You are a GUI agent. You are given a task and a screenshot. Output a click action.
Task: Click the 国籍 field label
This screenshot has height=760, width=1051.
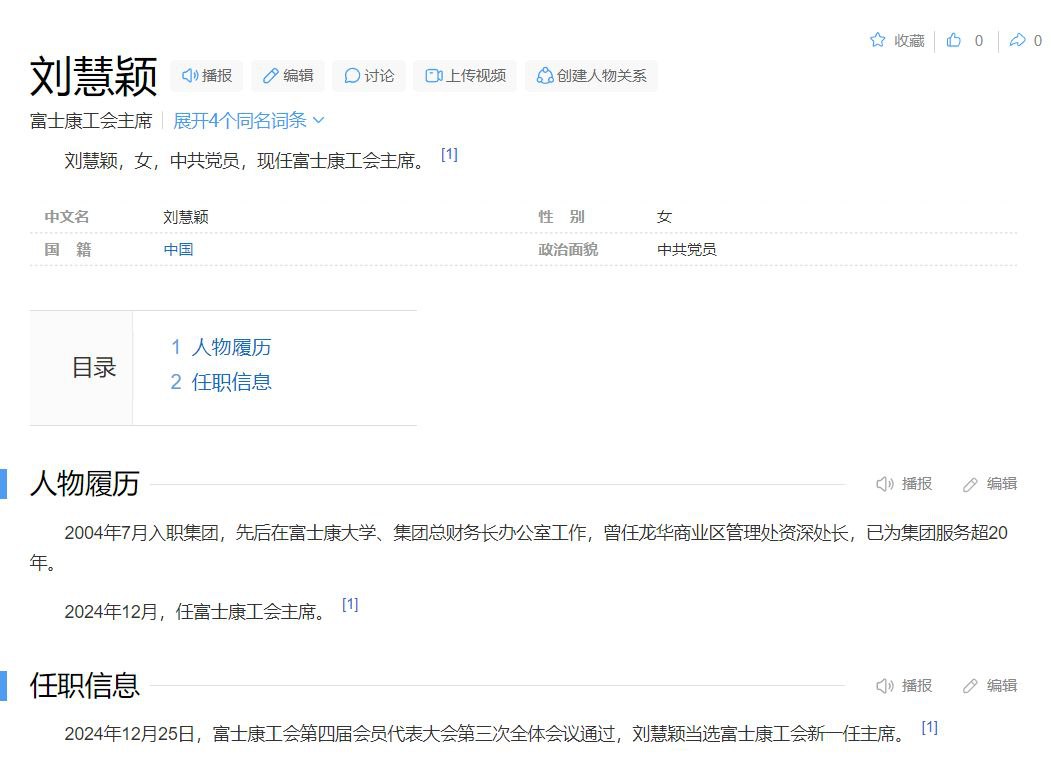click(68, 249)
